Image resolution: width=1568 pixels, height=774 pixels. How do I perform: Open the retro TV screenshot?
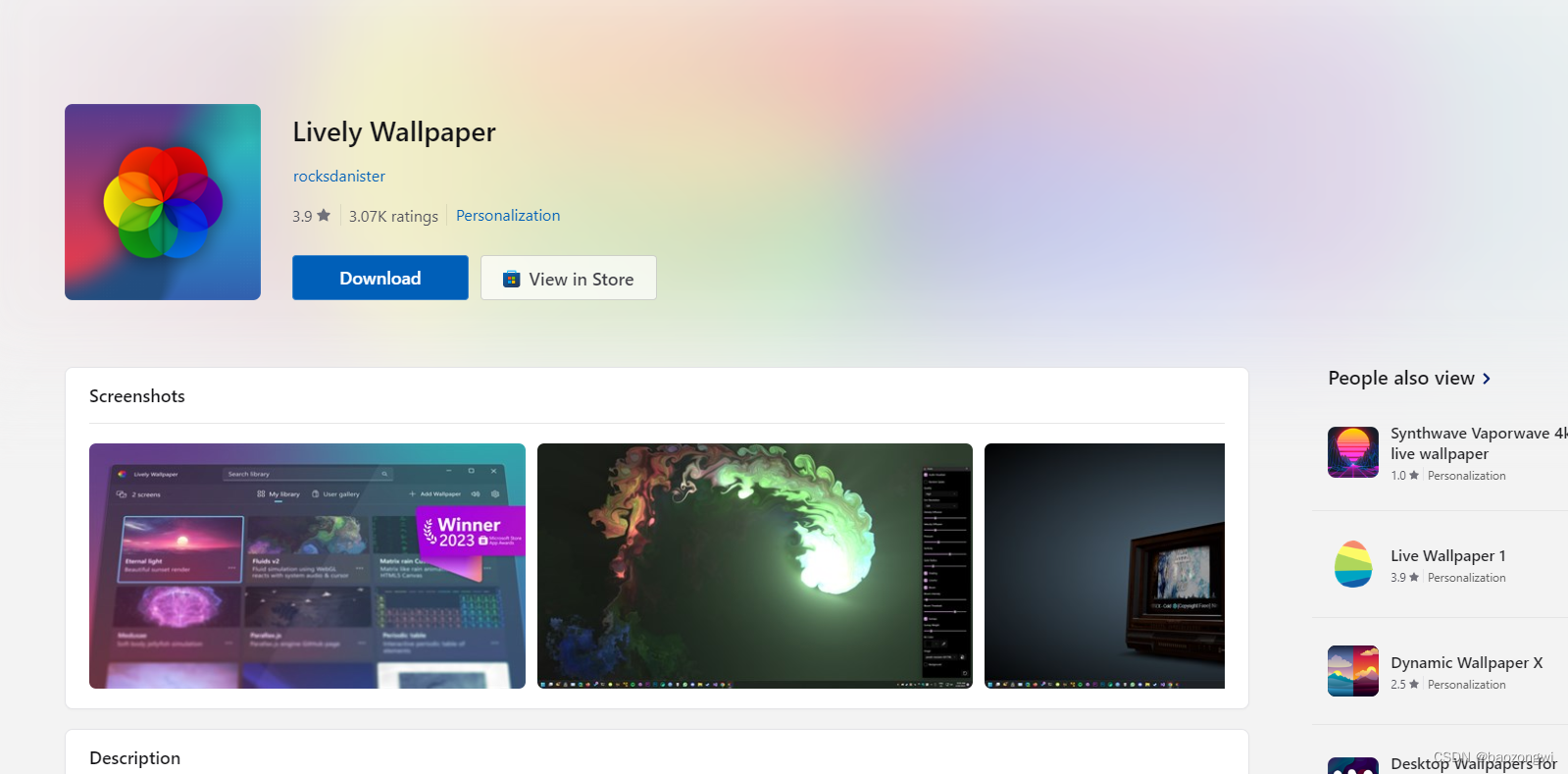tap(1104, 566)
